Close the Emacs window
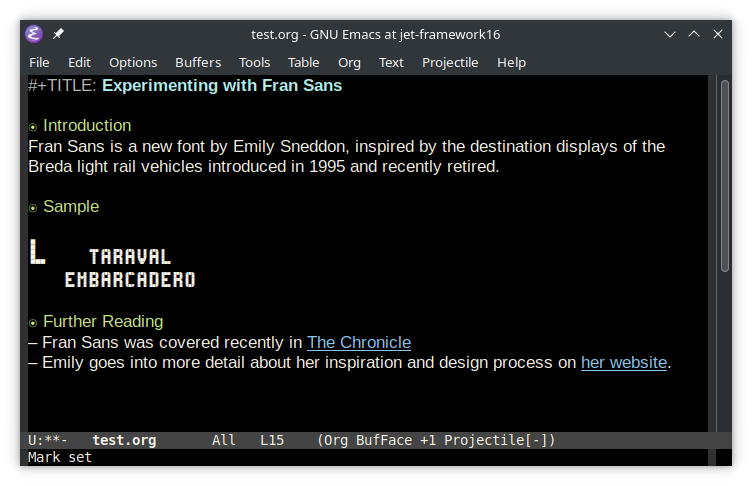This screenshot has height=486, width=752. (x=718, y=34)
